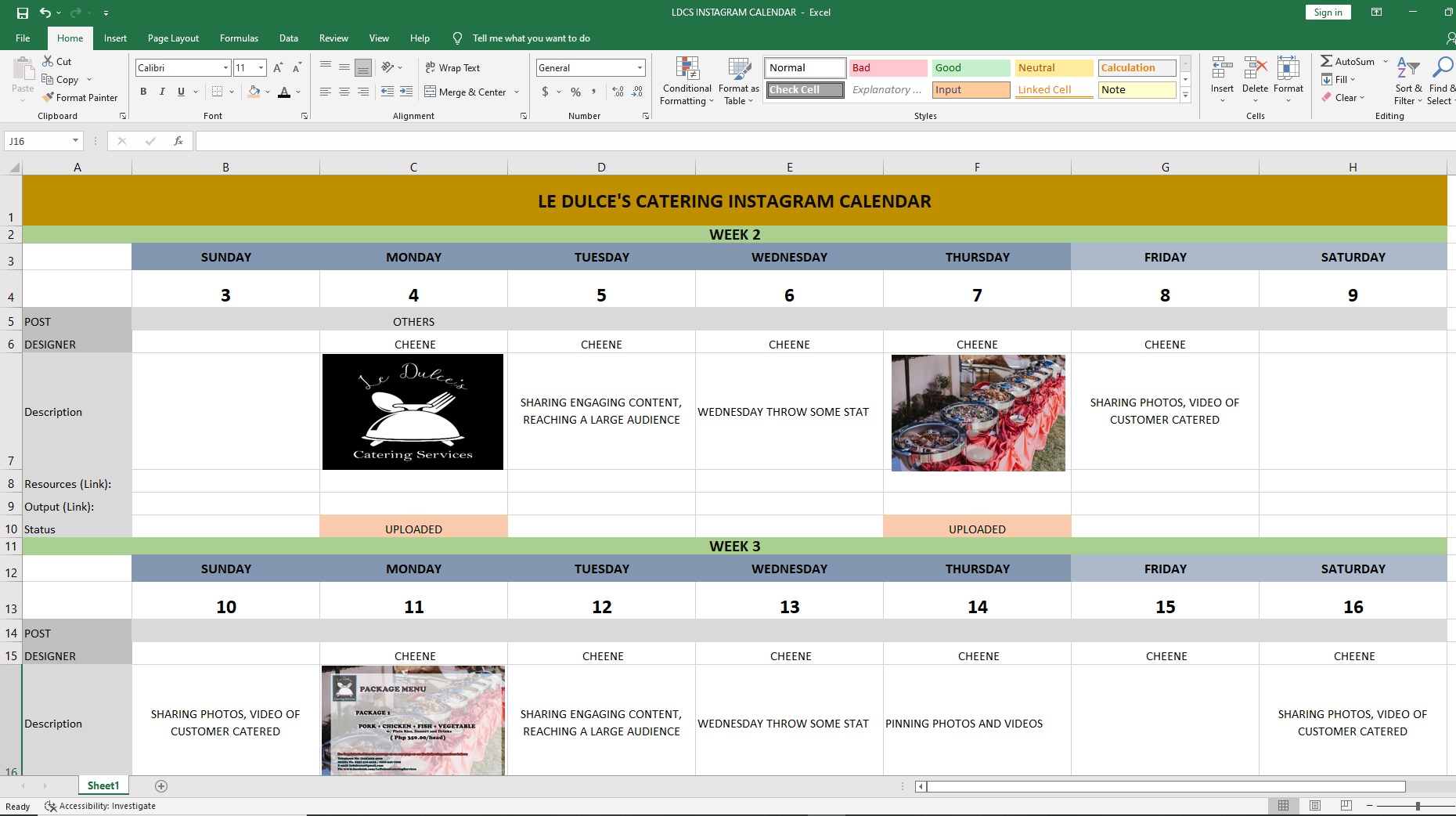Viewport: 1456px width, 816px height.
Task: Expand the Merge & Center dropdown arrow
Action: (517, 92)
